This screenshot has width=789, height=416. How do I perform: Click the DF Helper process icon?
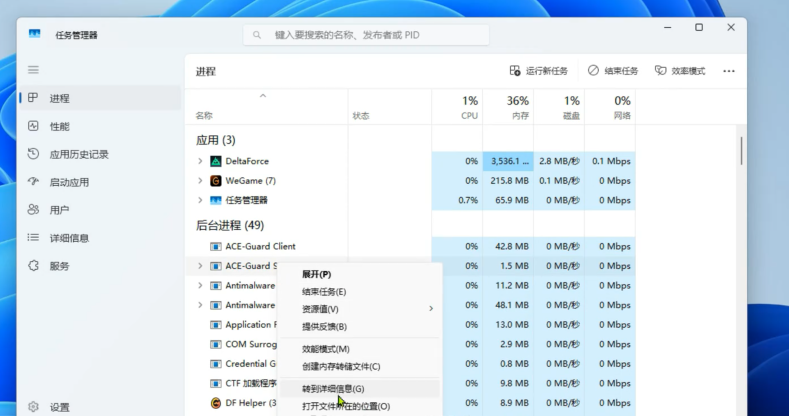tap(216, 403)
